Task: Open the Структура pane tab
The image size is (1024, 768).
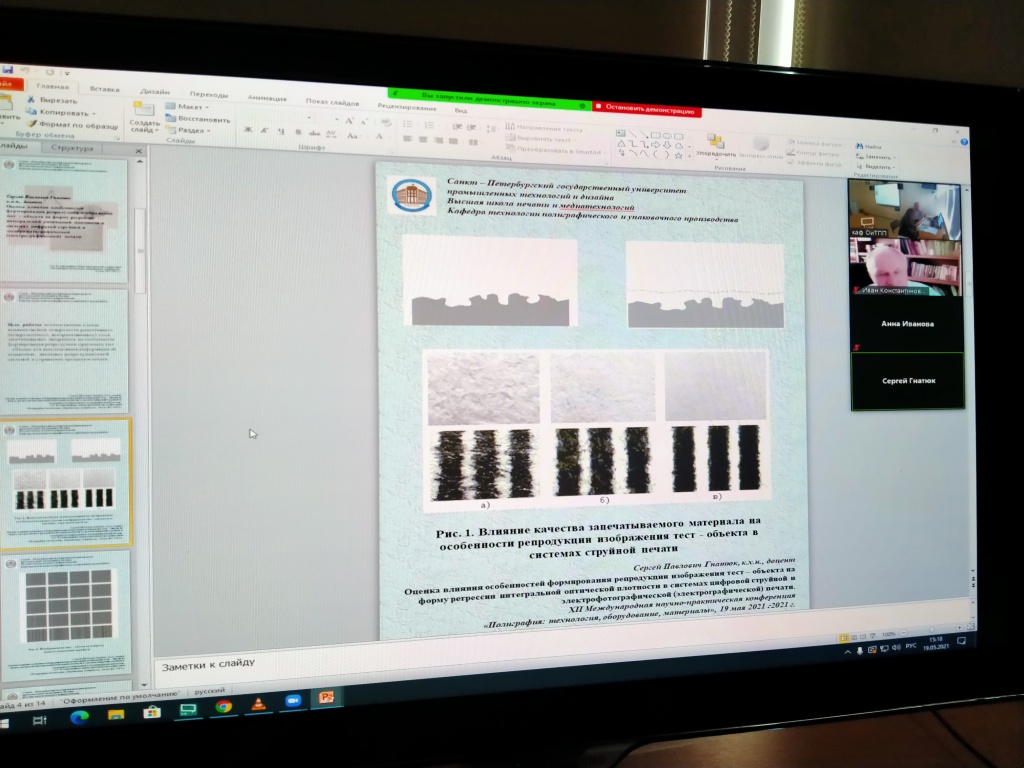Action: click(71, 148)
